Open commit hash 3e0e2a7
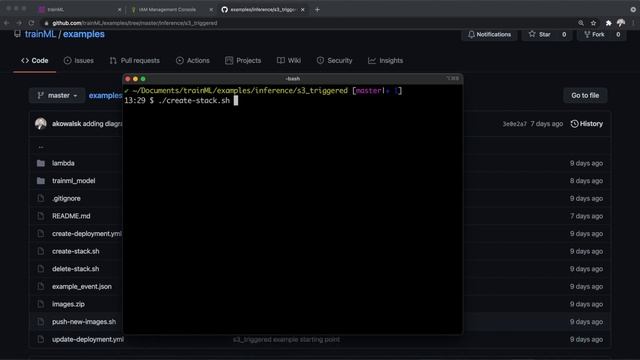This screenshot has height=360, width=640. [x=514, y=124]
